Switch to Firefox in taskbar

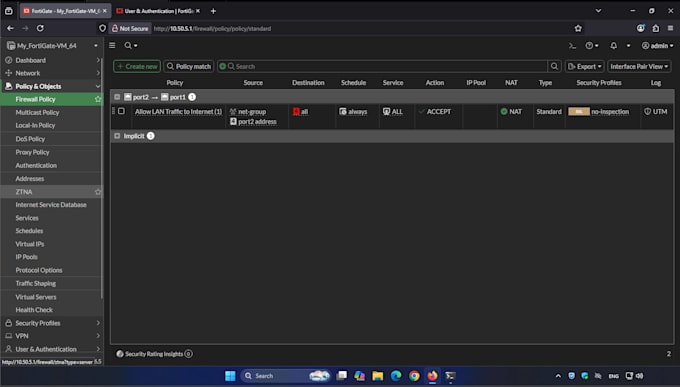point(432,376)
